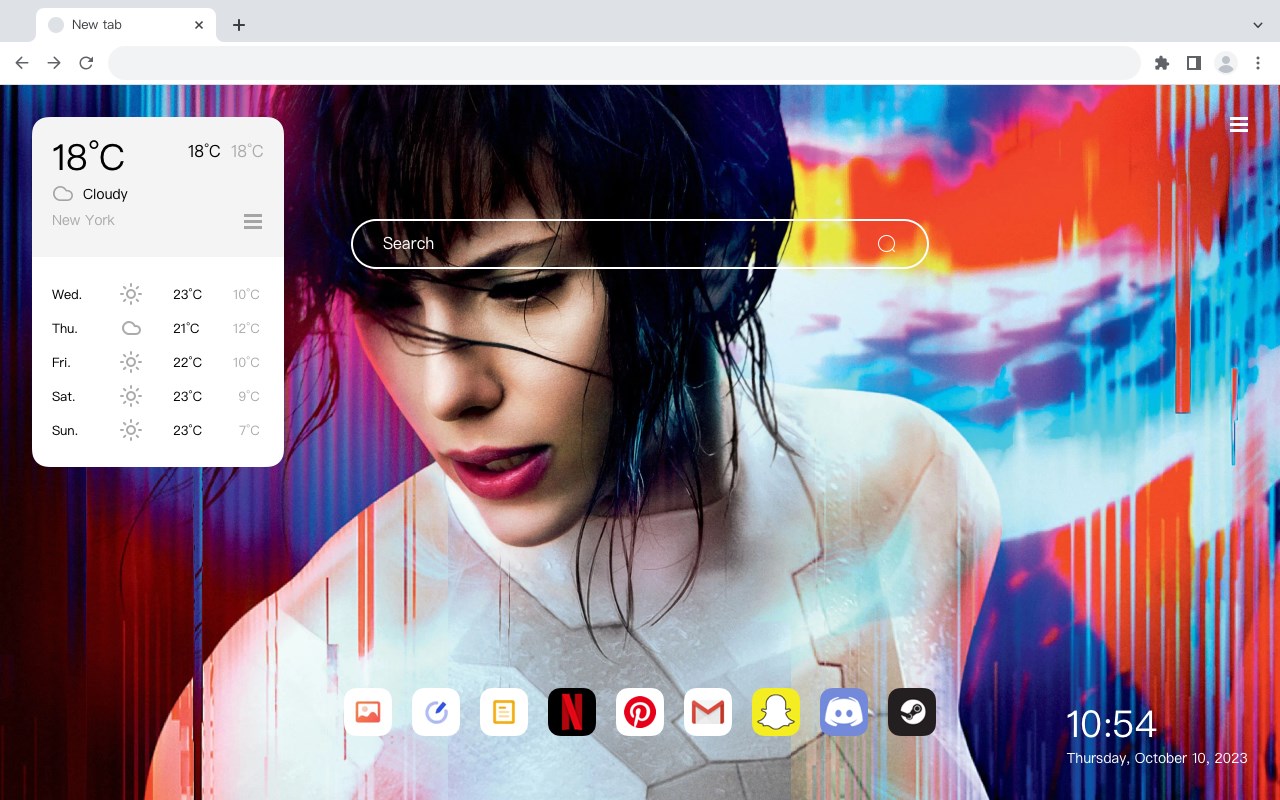
Task: Click the cloud icon in Thu. row
Action: pos(131,328)
